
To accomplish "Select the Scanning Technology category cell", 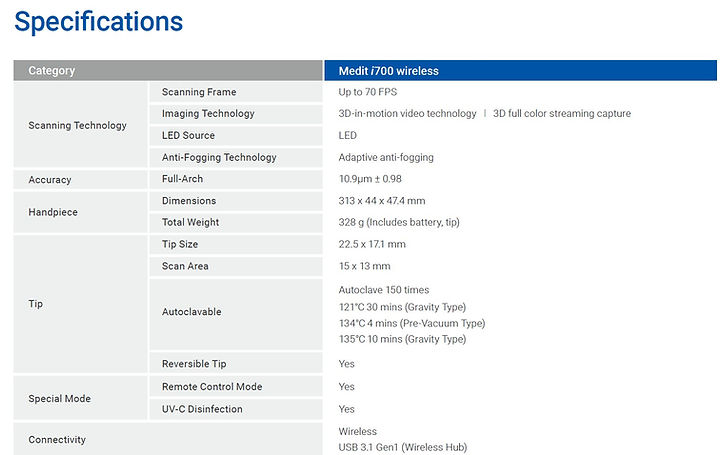I will tap(80, 125).
